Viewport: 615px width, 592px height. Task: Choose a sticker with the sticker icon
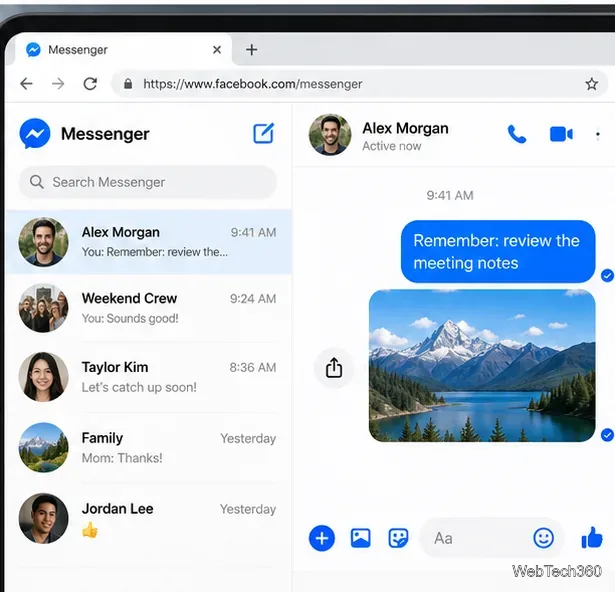pos(398,538)
